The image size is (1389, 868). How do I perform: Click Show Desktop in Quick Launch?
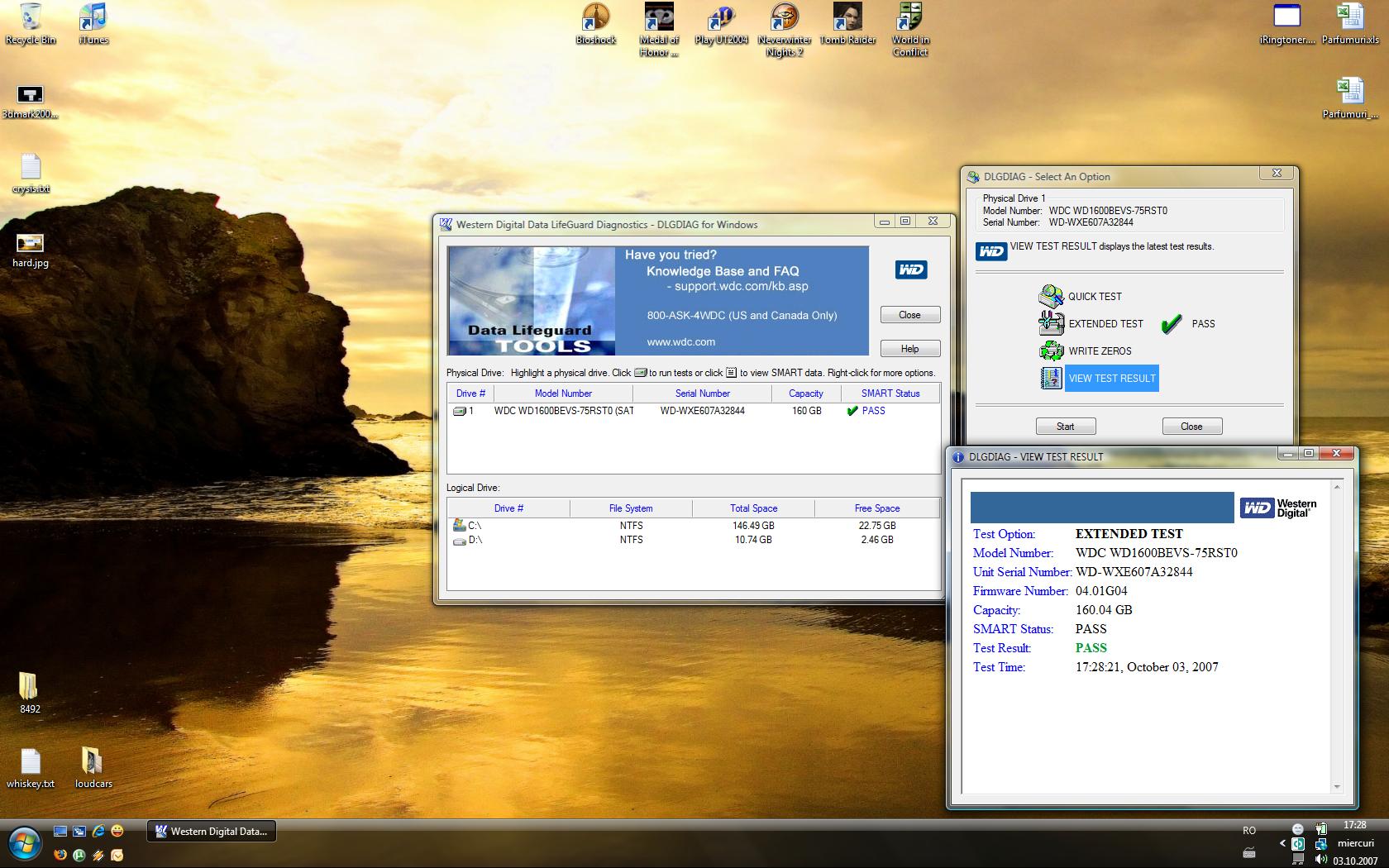click(x=60, y=831)
